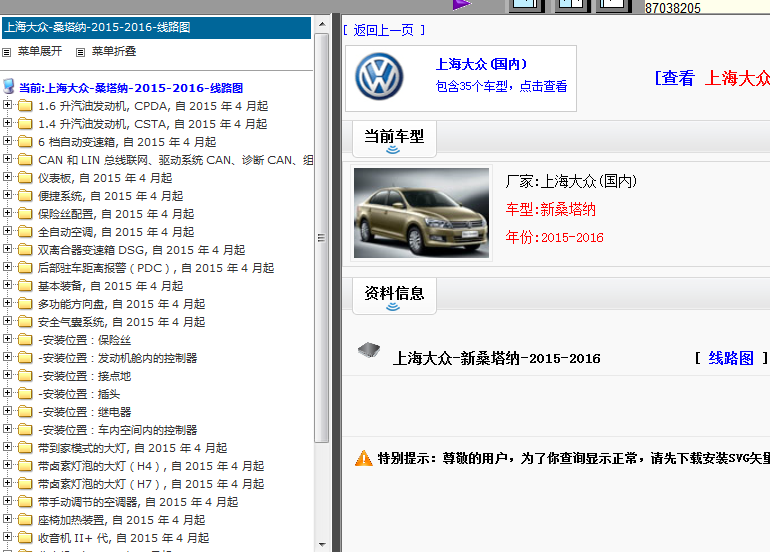Click the blue chevron under 当前车型
This screenshot has width=770, height=552.
393,150
